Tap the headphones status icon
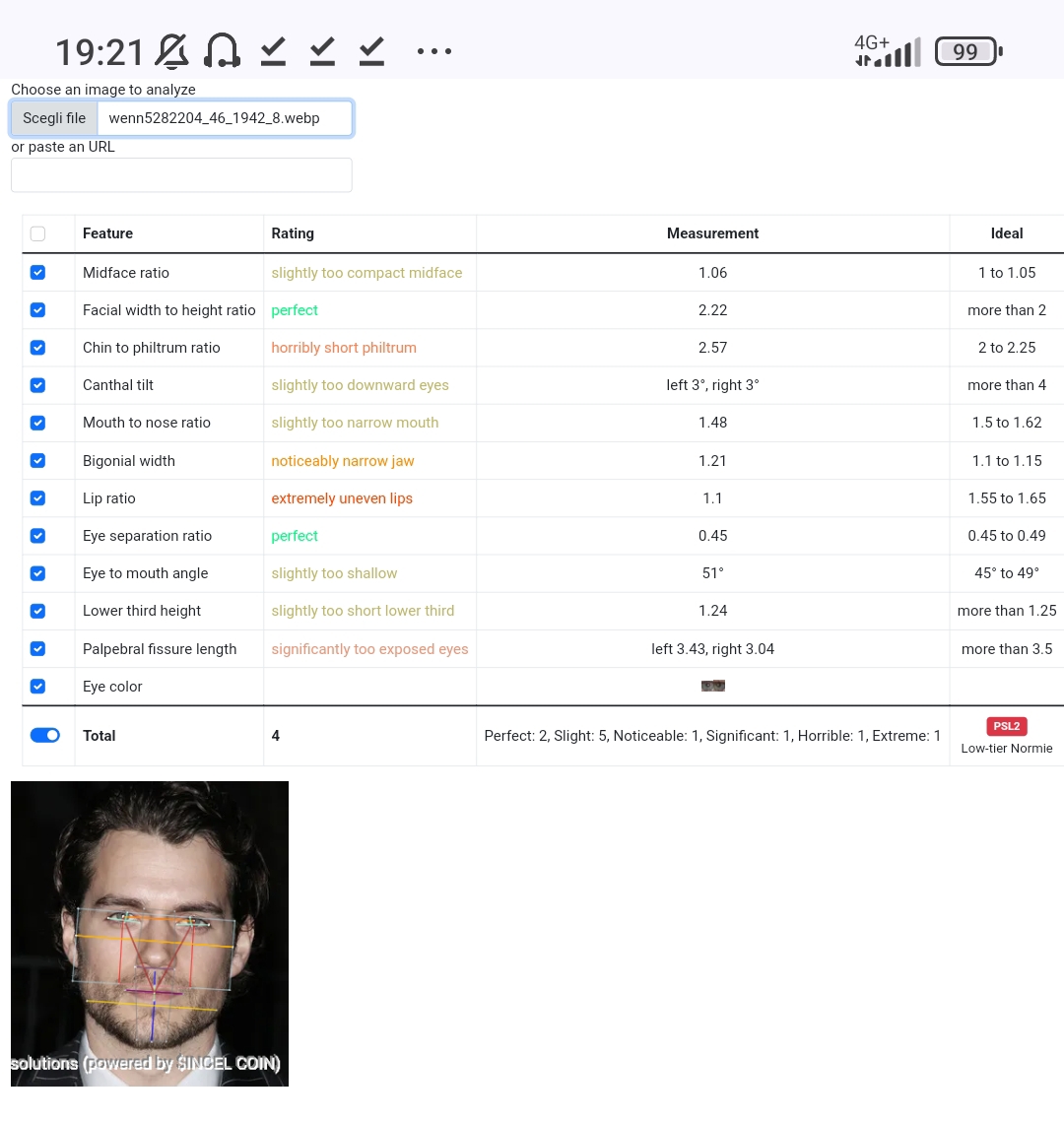The image size is (1064, 1123). [x=222, y=51]
